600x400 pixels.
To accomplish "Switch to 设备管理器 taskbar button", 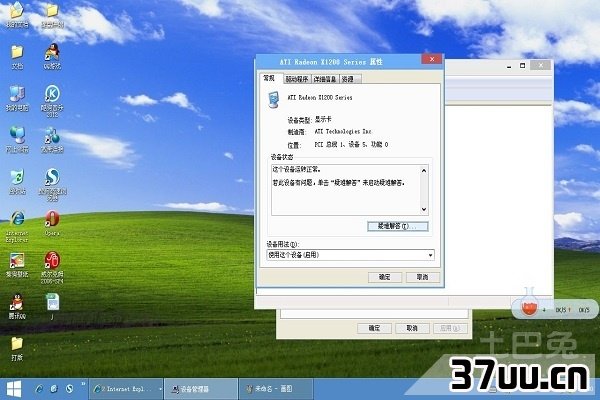I will point(201,389).
